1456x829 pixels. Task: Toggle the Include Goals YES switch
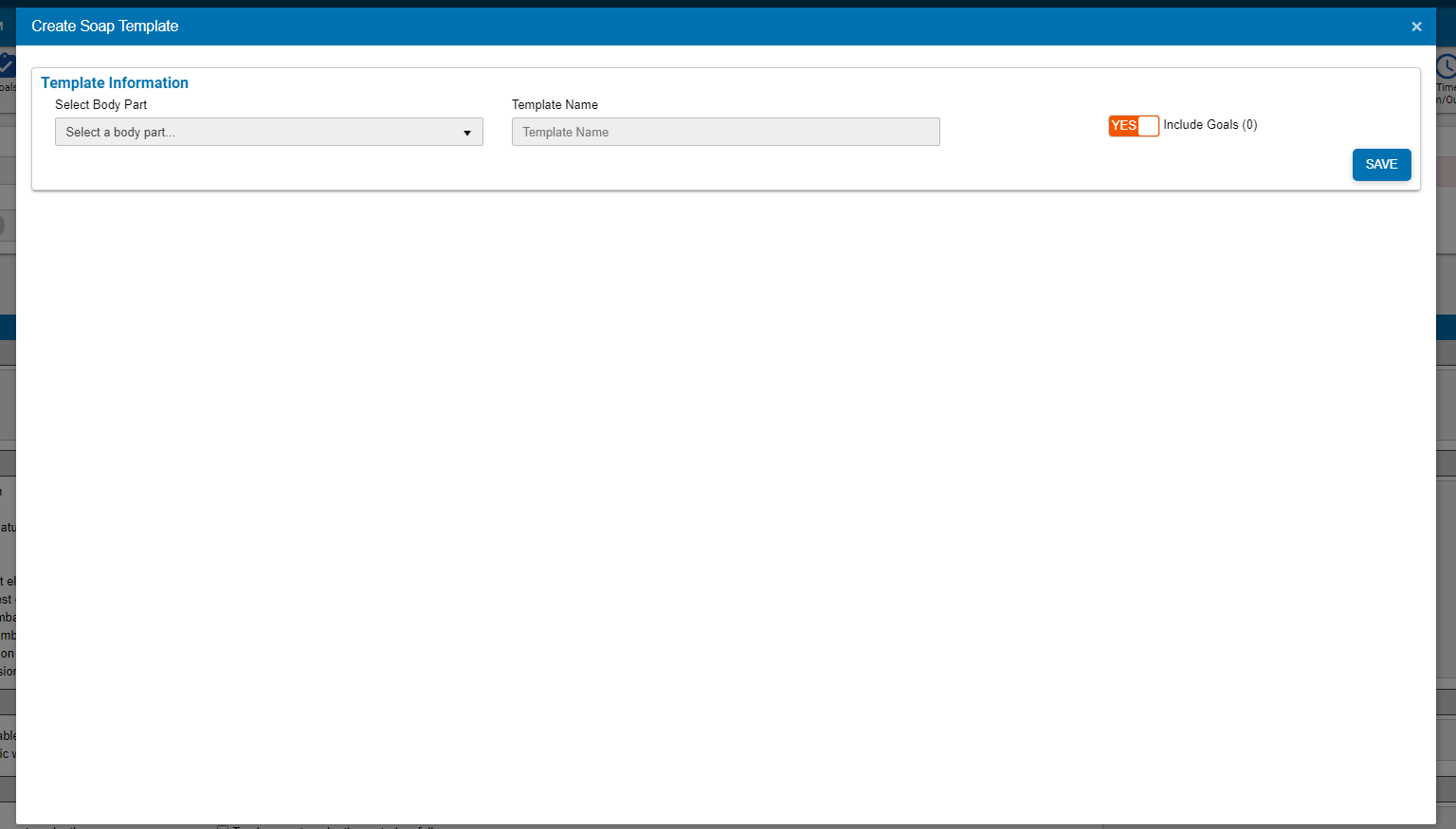pos(1133,125)
